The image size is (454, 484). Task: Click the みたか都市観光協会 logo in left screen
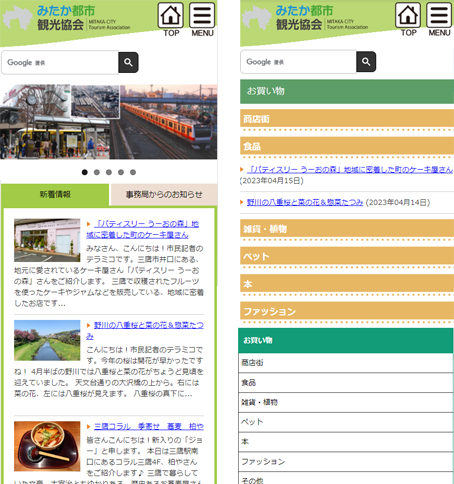click(67, 18)
